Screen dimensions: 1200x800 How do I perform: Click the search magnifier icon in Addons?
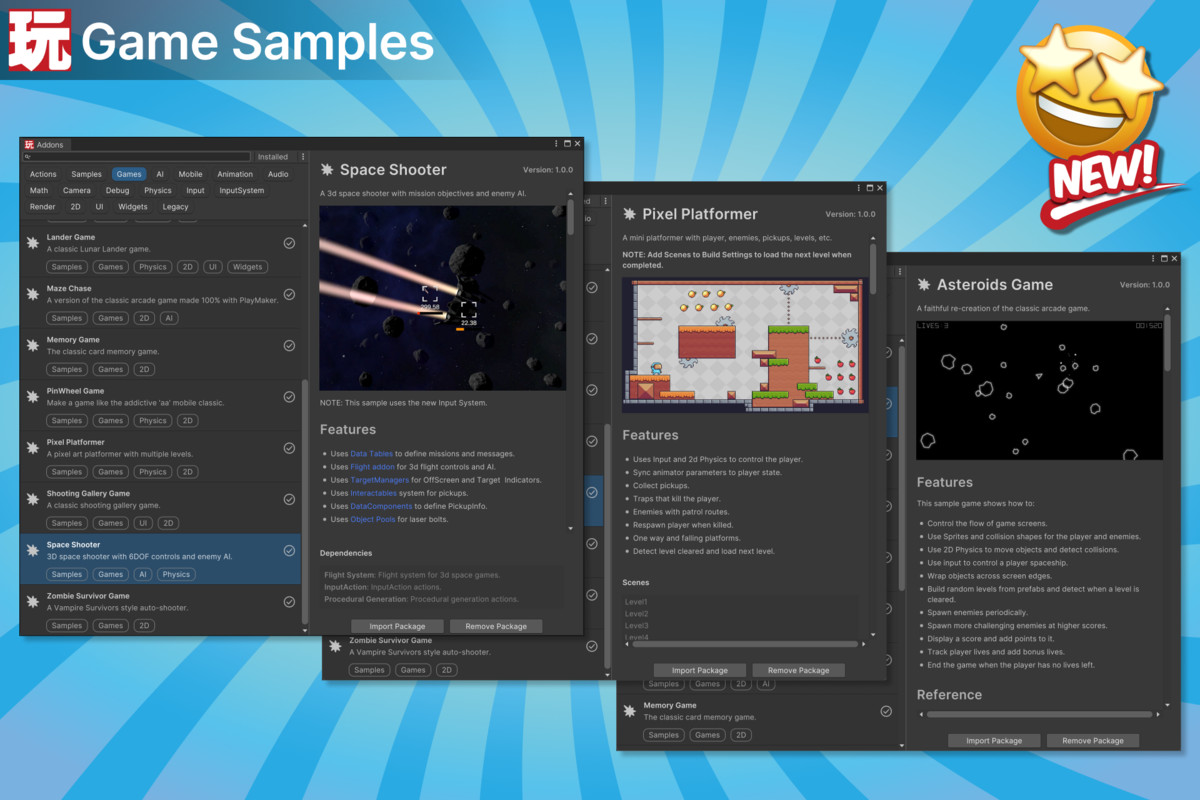[x=28, y=157]
